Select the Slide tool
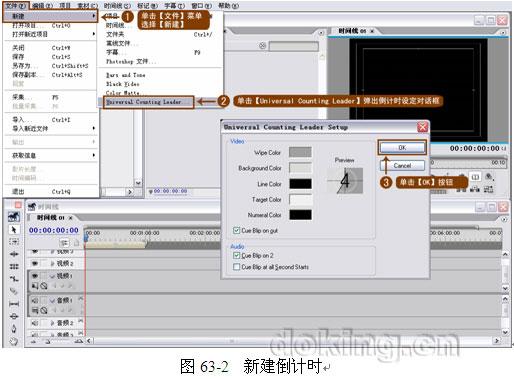The height and width of the screenshot is (379, 514). tap(14, 316)
